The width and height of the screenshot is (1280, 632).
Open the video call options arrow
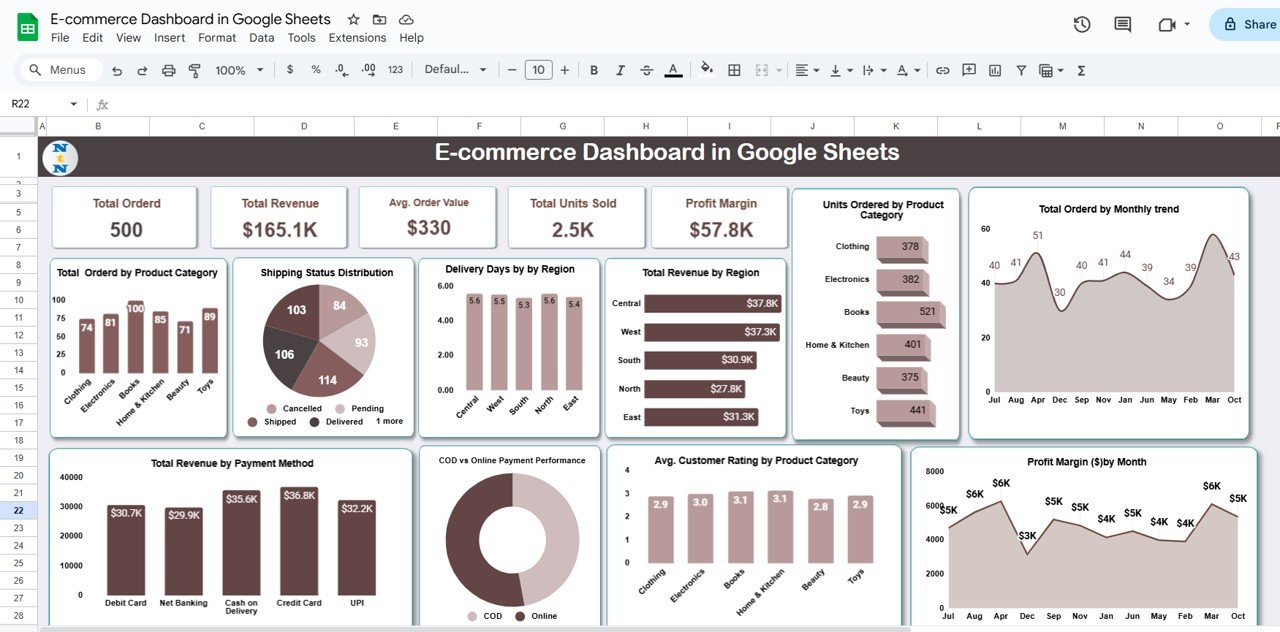(x=1187, y=25)
